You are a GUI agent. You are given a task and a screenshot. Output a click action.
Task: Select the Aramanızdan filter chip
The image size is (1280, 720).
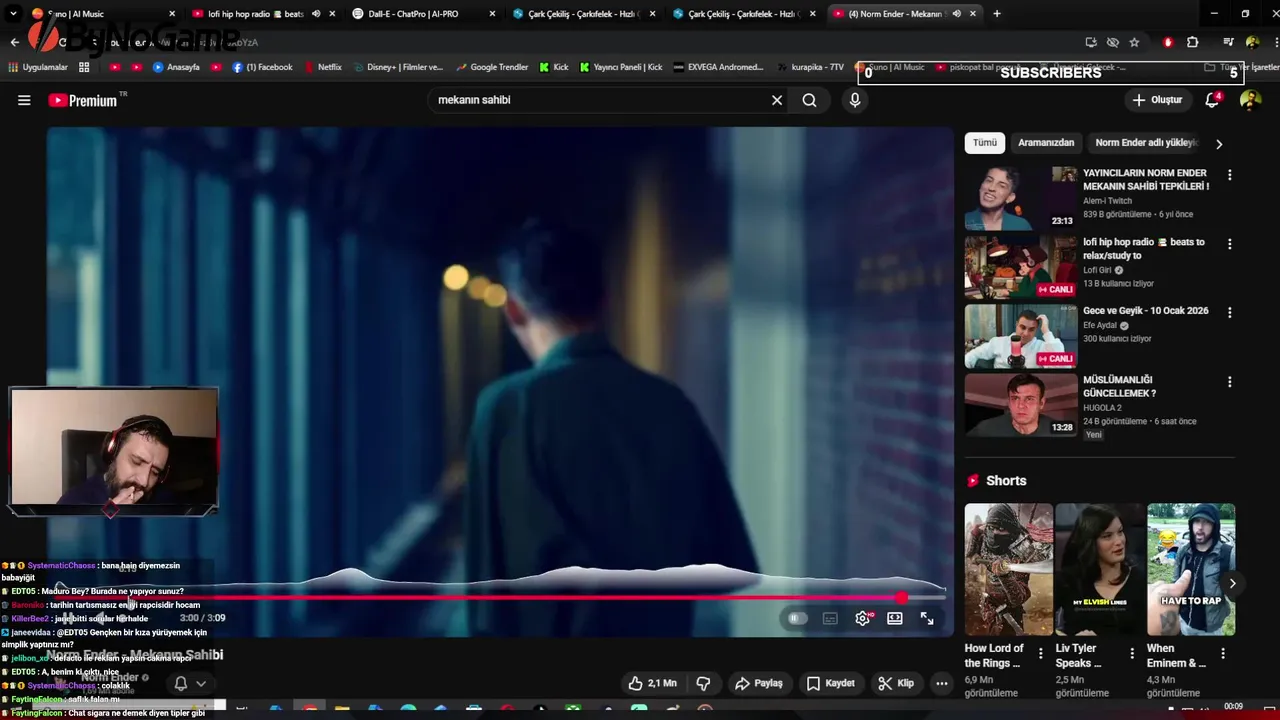[1046, 143]
